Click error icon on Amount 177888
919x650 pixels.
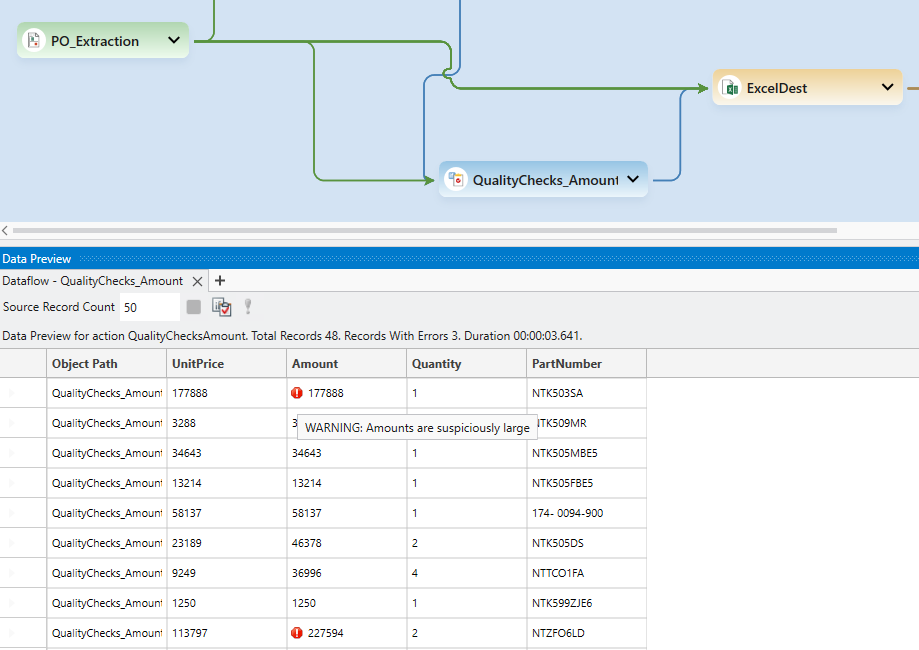pos(297,393)
